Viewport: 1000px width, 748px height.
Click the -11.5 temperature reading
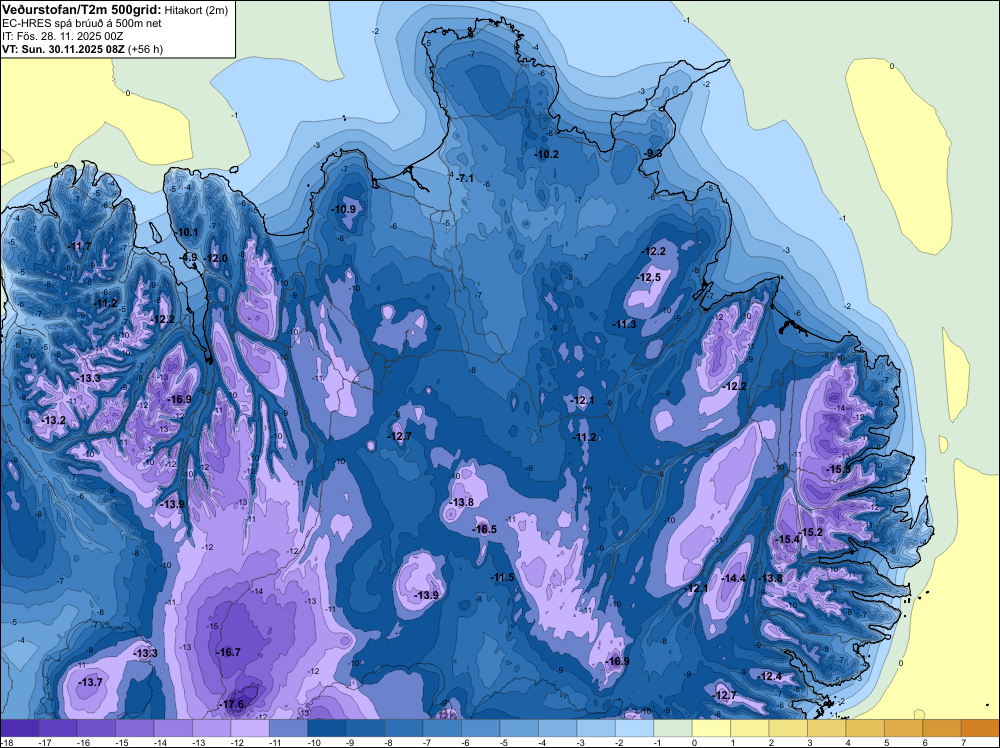pyautogui.click(x=502, y=577)
